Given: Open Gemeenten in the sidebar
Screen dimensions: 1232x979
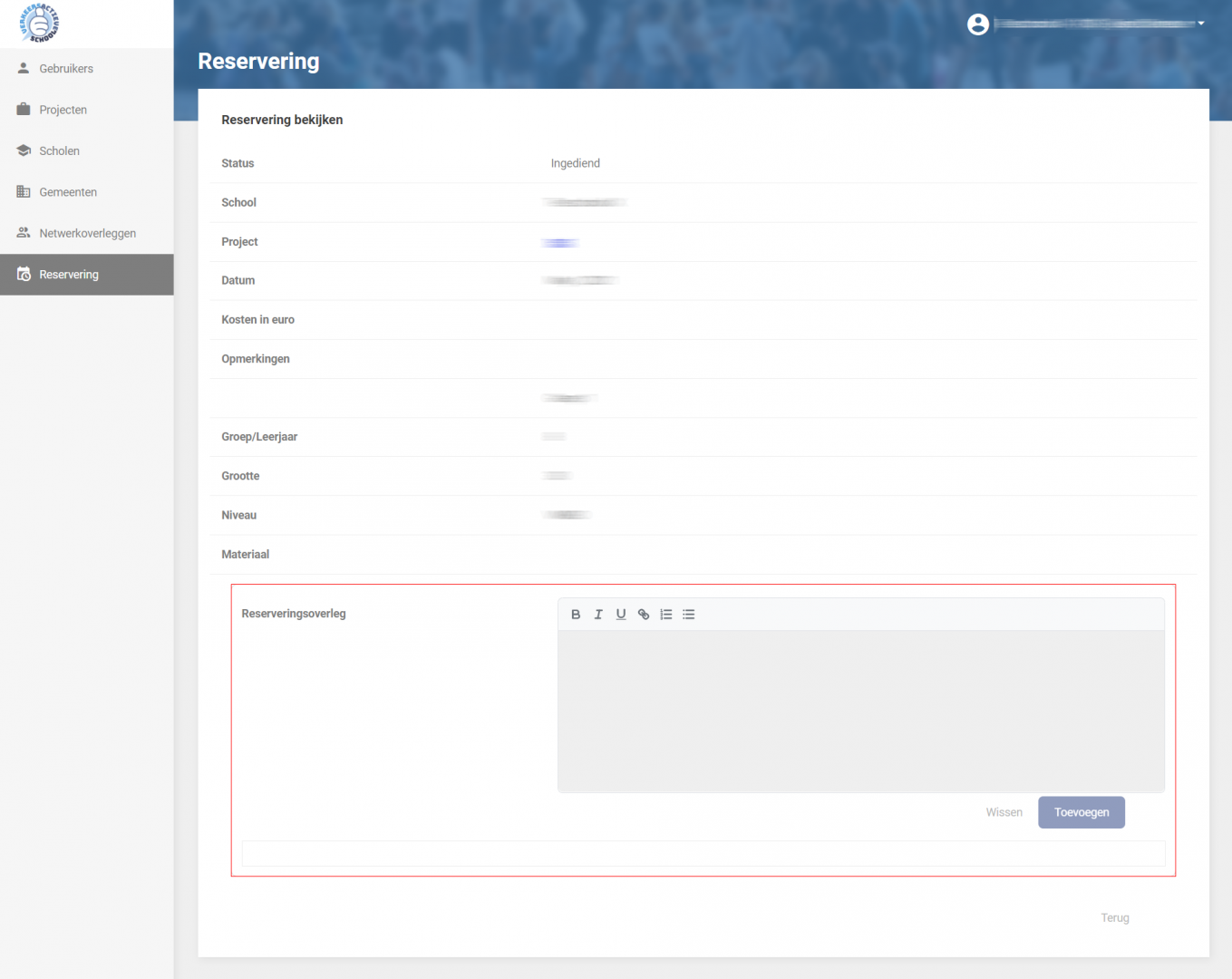Looking at the screenshot, I should coord(87,192).
